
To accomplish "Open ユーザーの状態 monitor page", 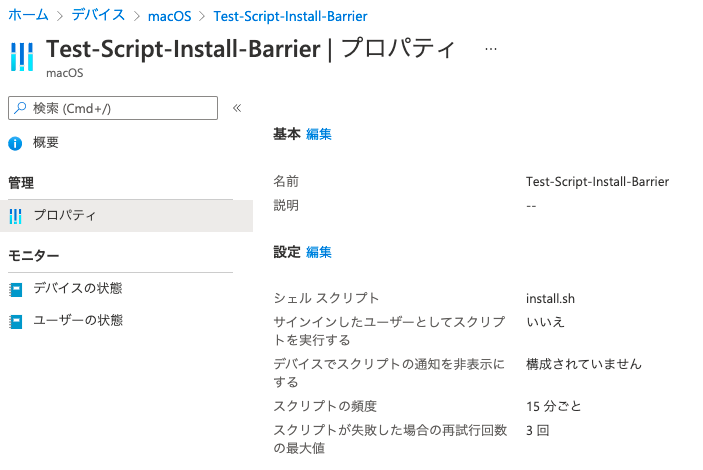I will coord(78,320).
